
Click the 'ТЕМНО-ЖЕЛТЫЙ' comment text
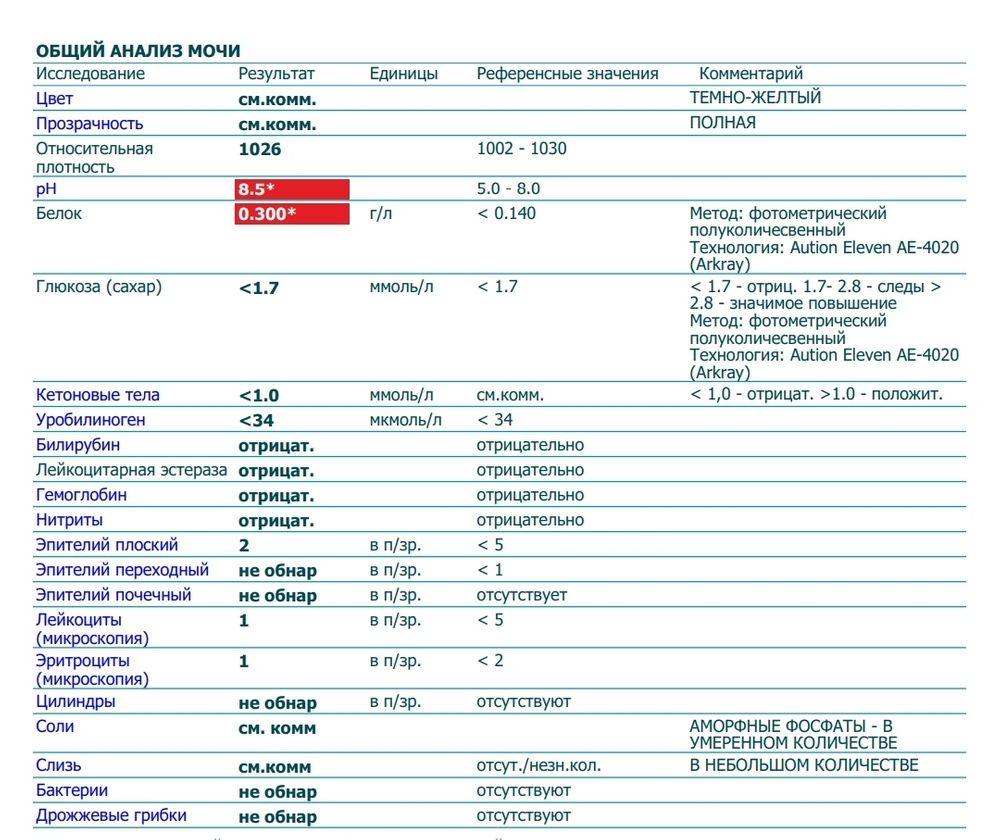click(x=755, y=98)
